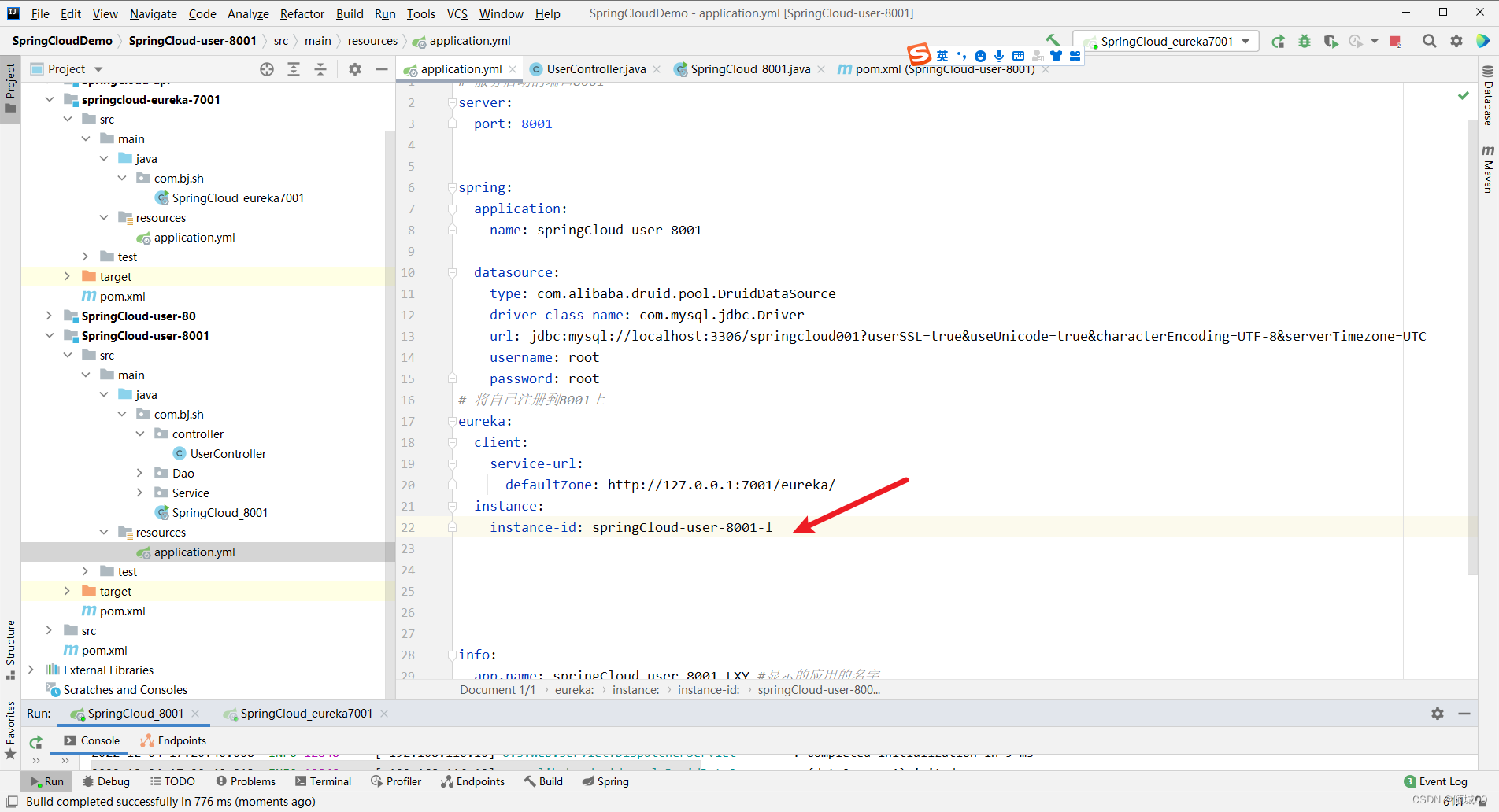
Task: Hide the Project tool window
Action: [382, 69]
